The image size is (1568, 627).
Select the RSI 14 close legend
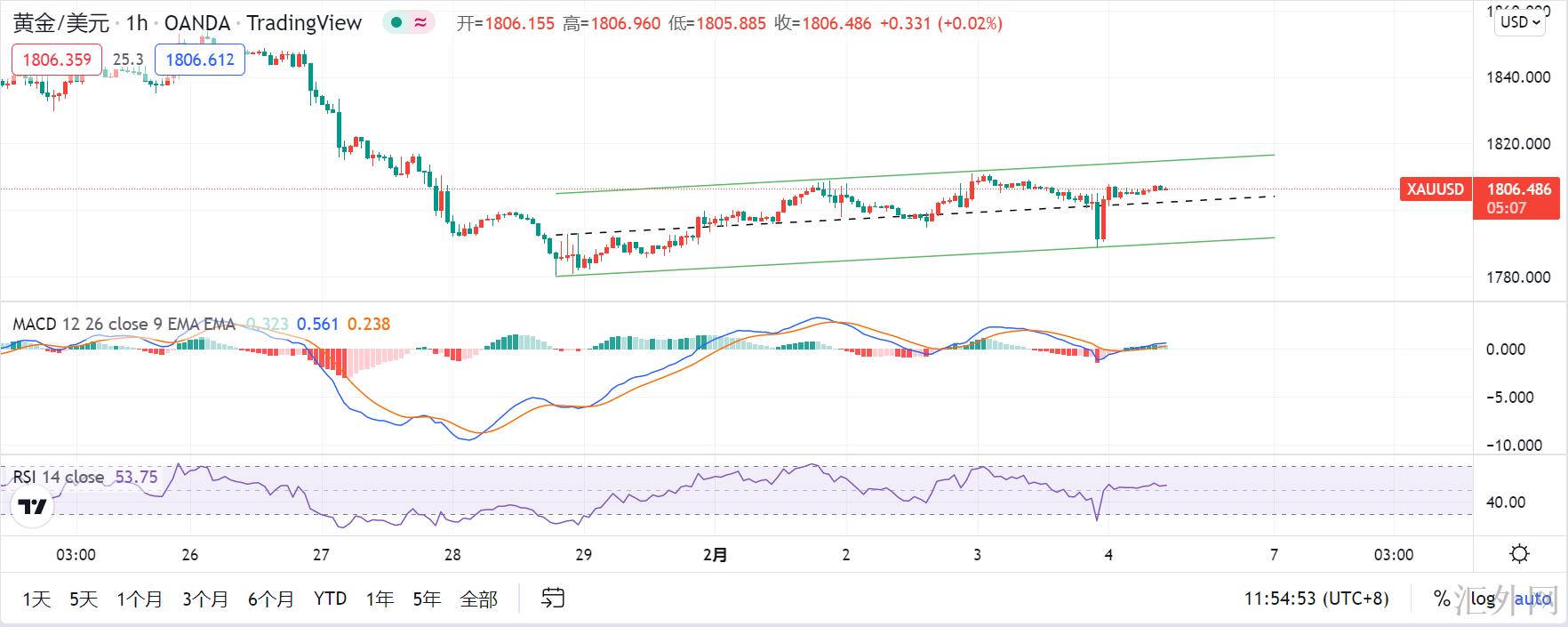click(x=59, y=477)
